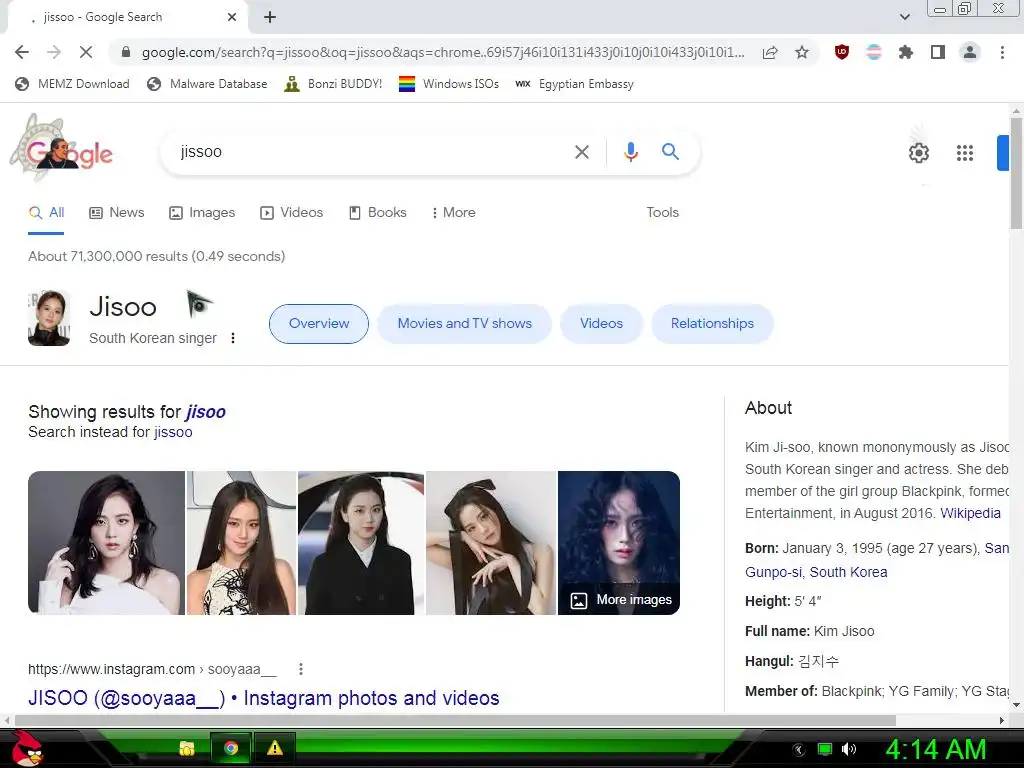The width and height of the screenshot is (1024, 768).
Task: Open the uBlock Origin extension
Action: click(x=842, y=52)
